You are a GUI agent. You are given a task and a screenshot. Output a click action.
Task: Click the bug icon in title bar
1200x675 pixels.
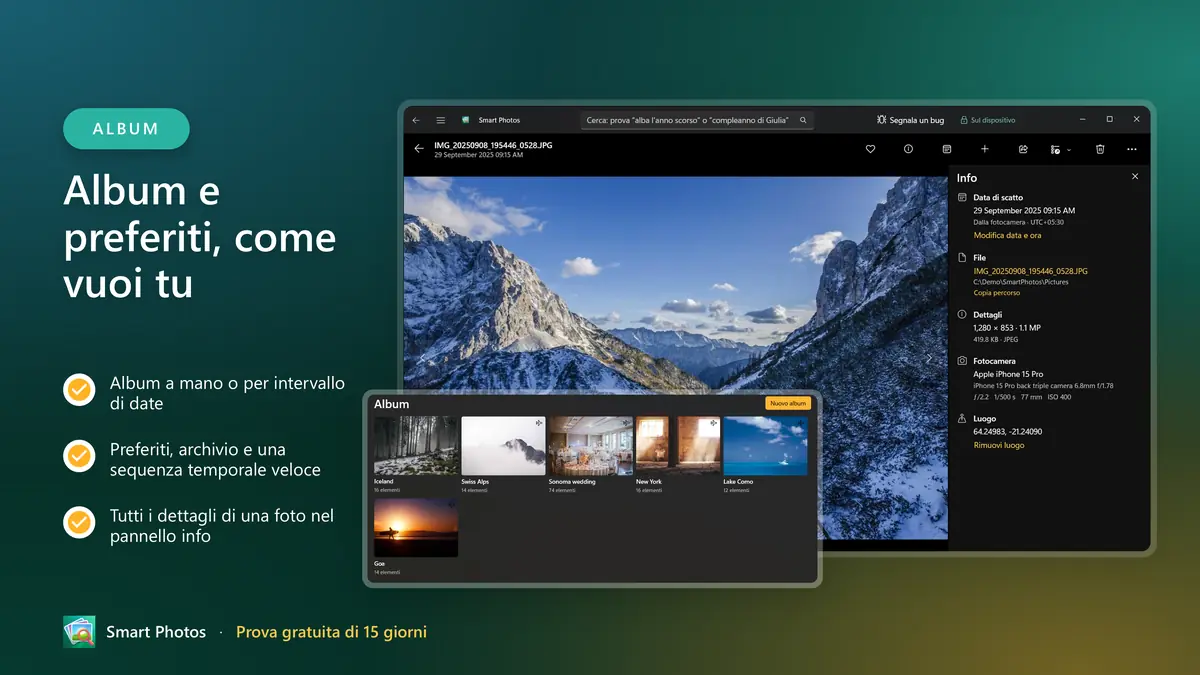coord(882,120)
